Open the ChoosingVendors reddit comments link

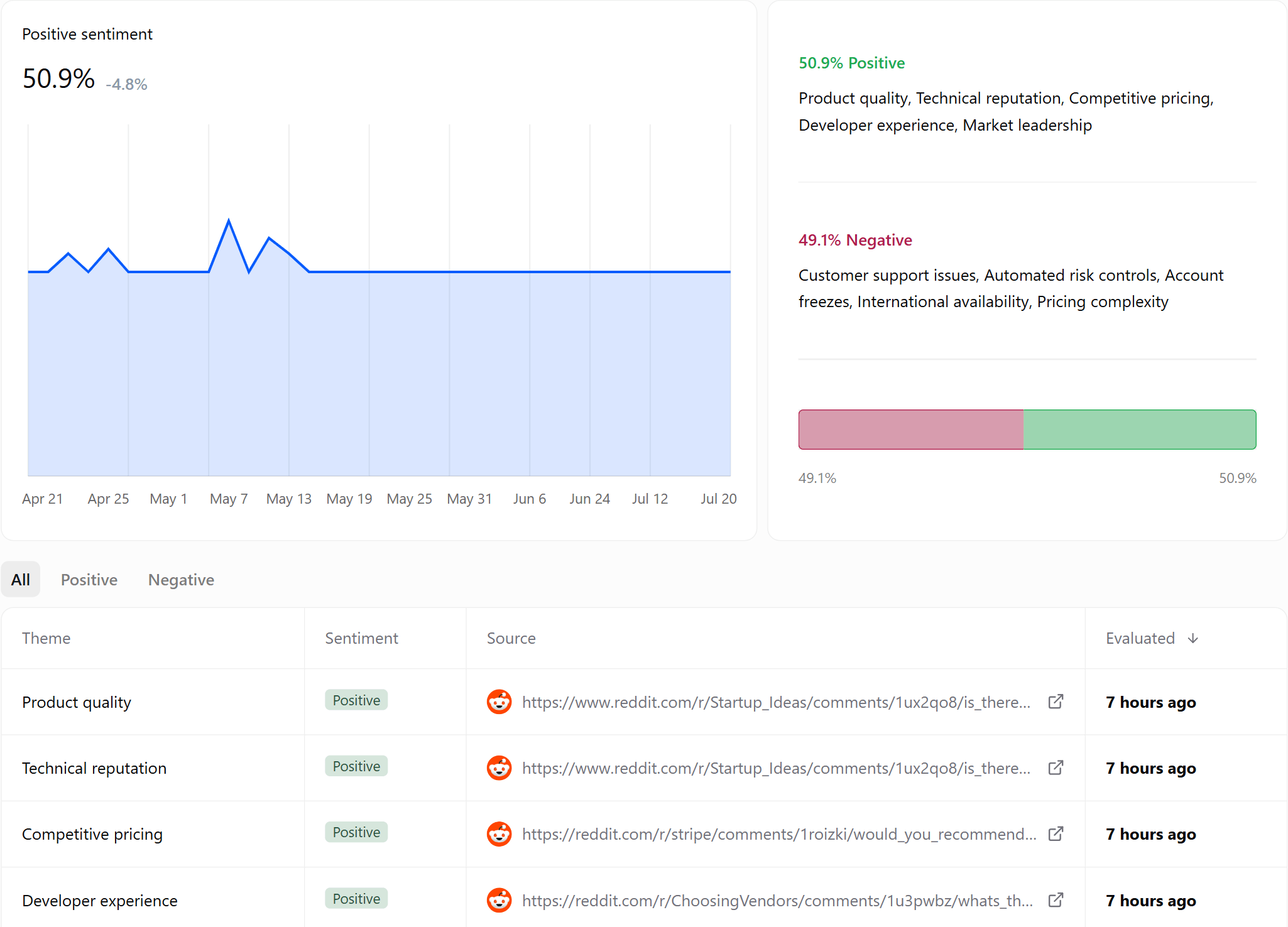pyautogui.click(x=777, y=901)
